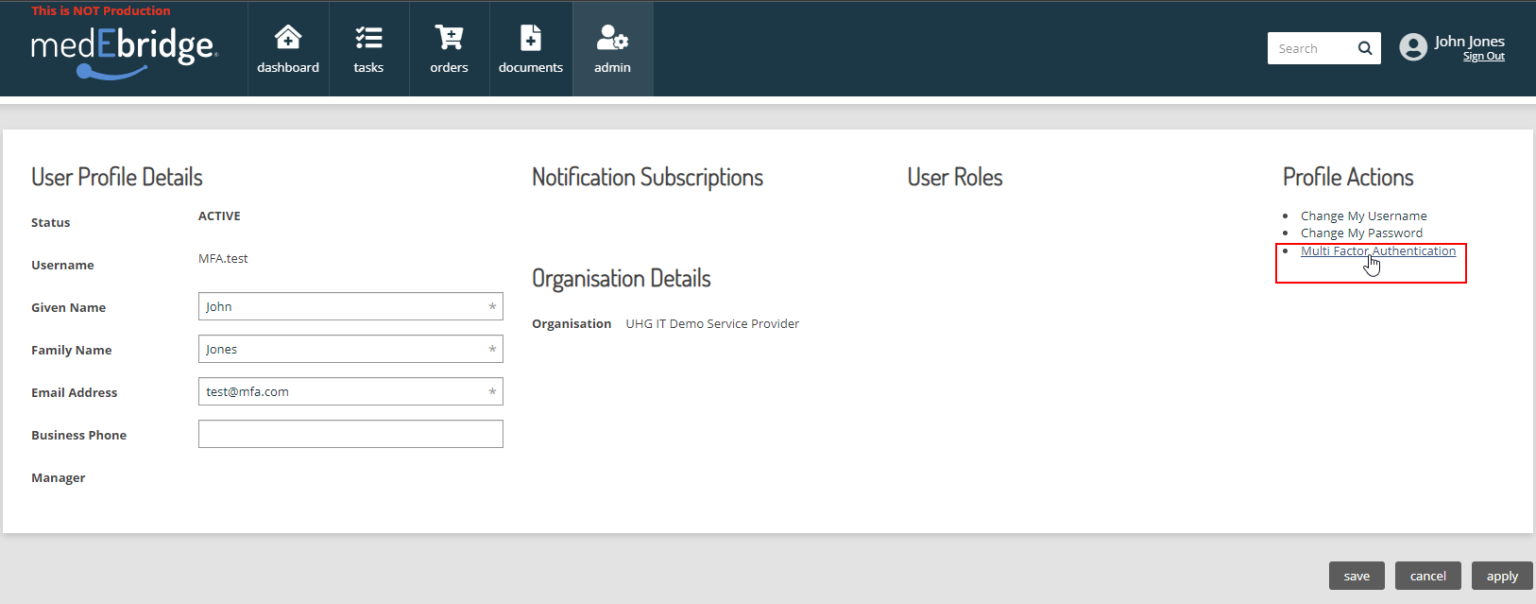Screen dimensions: 1536x604
Task: Open the John Jones profile avatar icon
Action: (x=1413, y=46)
